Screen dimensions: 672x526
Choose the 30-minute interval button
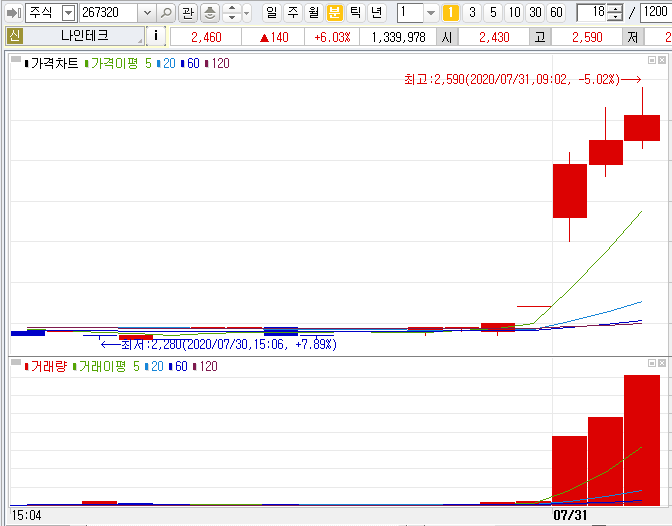click(535, 13)
